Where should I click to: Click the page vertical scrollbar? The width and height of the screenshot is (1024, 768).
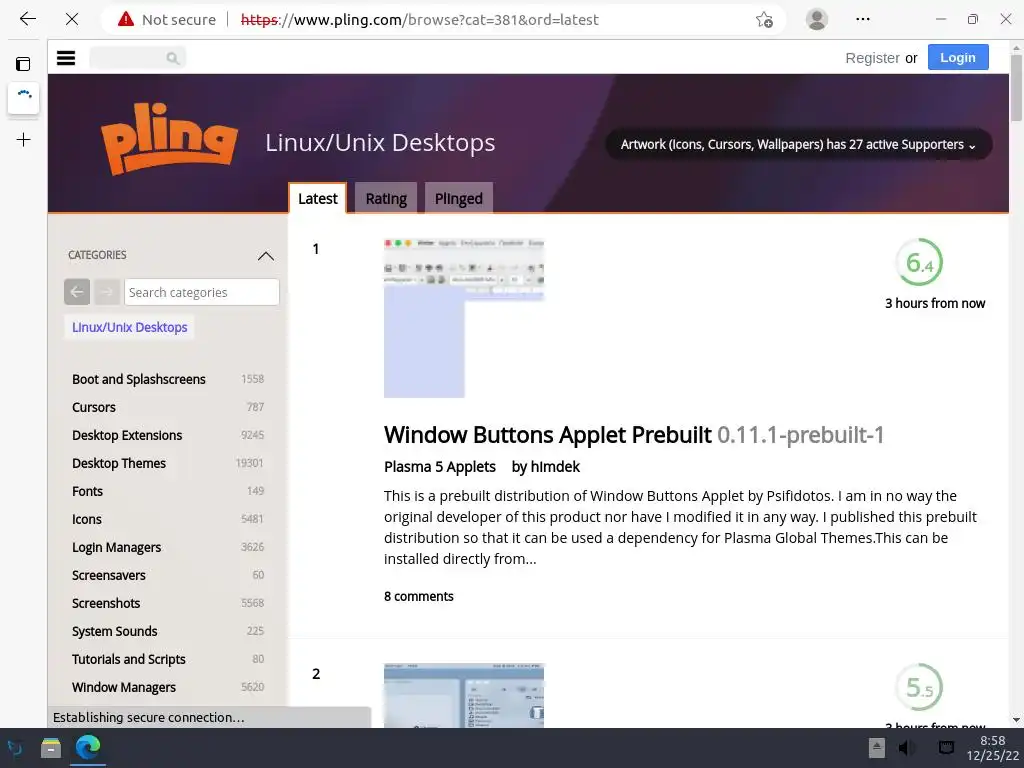[1016, 88]
